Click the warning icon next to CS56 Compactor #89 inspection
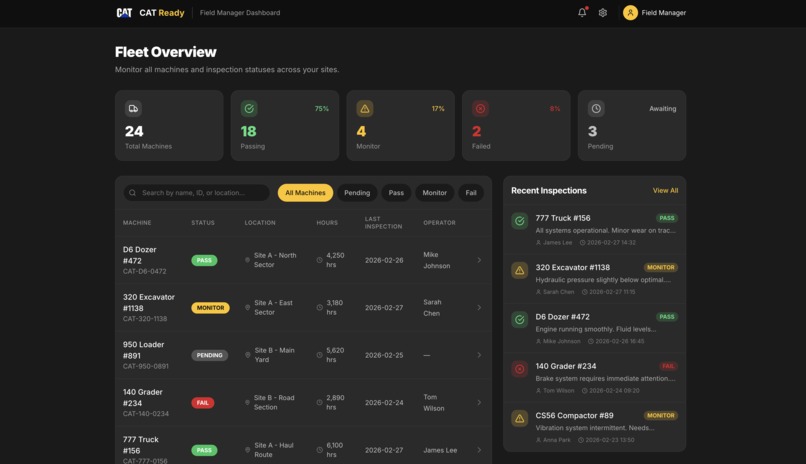806x464 pixels. coord(520,418)
